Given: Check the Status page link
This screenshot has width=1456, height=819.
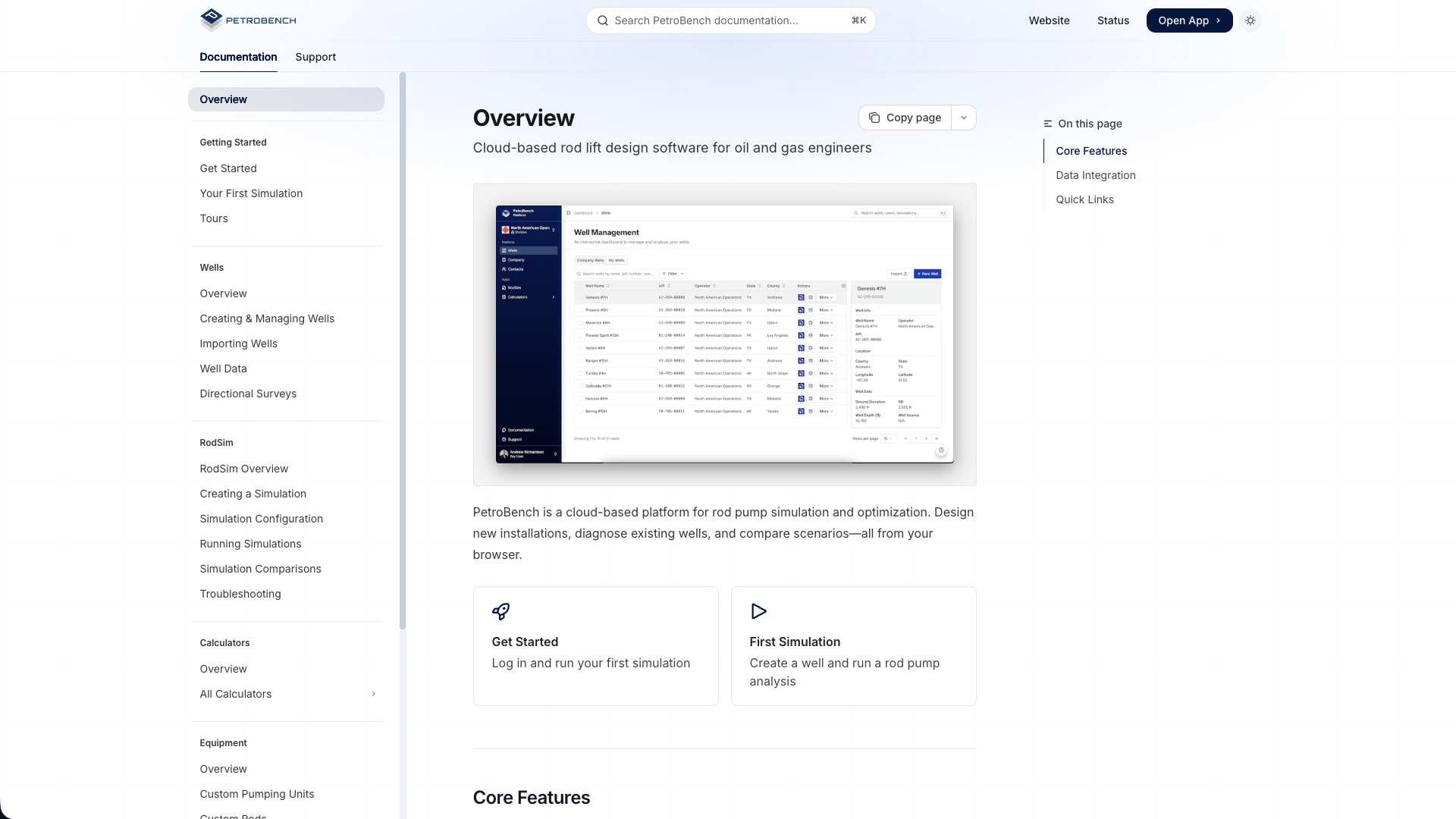Looking at the screenshot, I should pos(1112,20).
